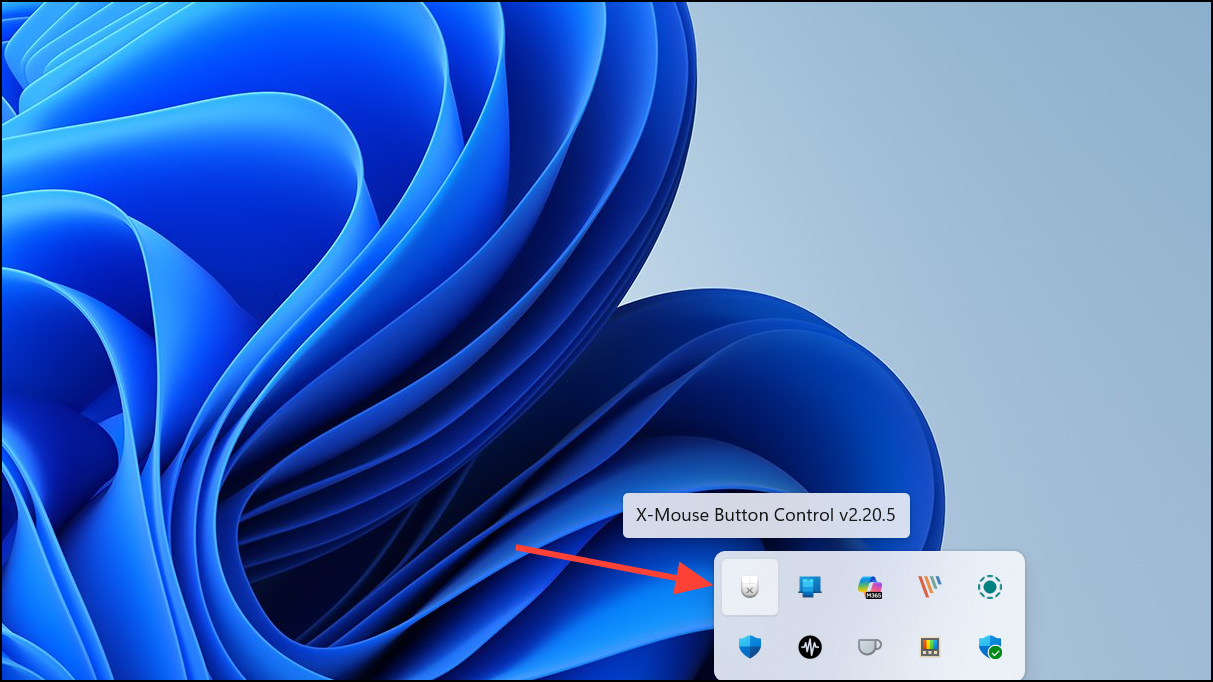
Task: Open the rainbow film-strip tray icon
Action: point(929,647)
